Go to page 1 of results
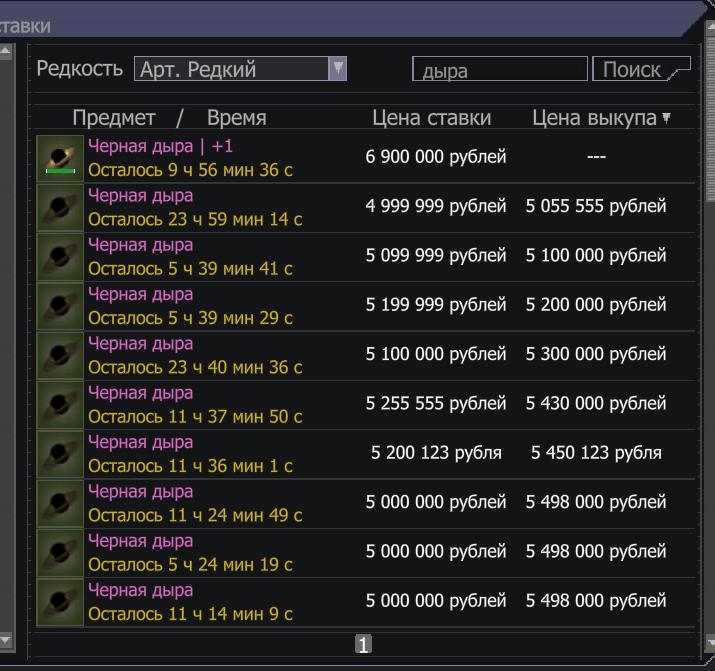 pyautogui.click(x=363, y=645)
